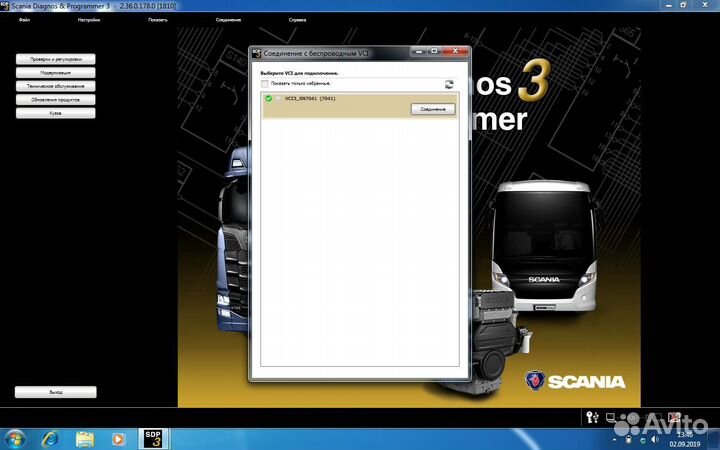Show hidden tray icons arrow
The image size is (720, 450).
click(x=615, y=440)
